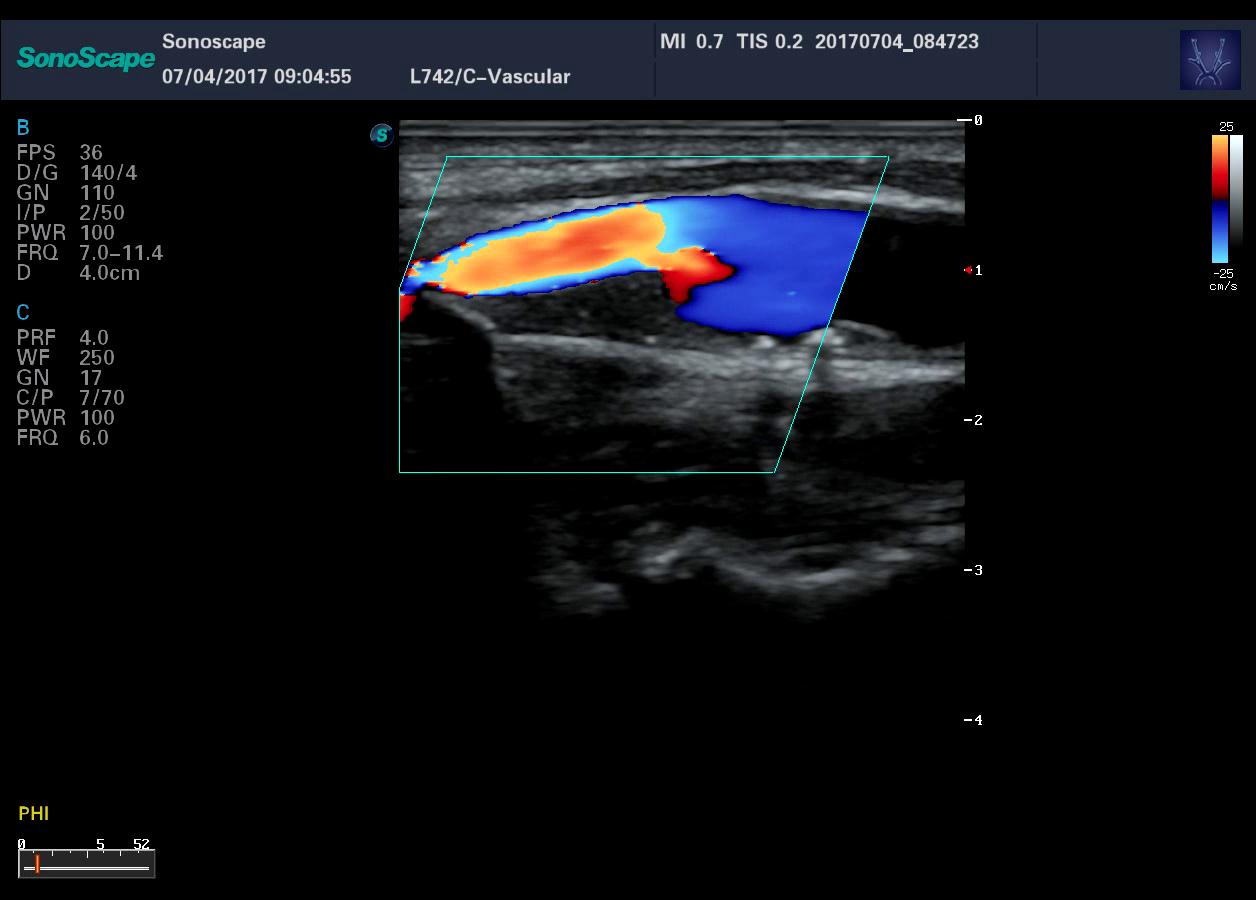Click the SonoScape logo
1256x900 pixels.
tap(85, 58)
